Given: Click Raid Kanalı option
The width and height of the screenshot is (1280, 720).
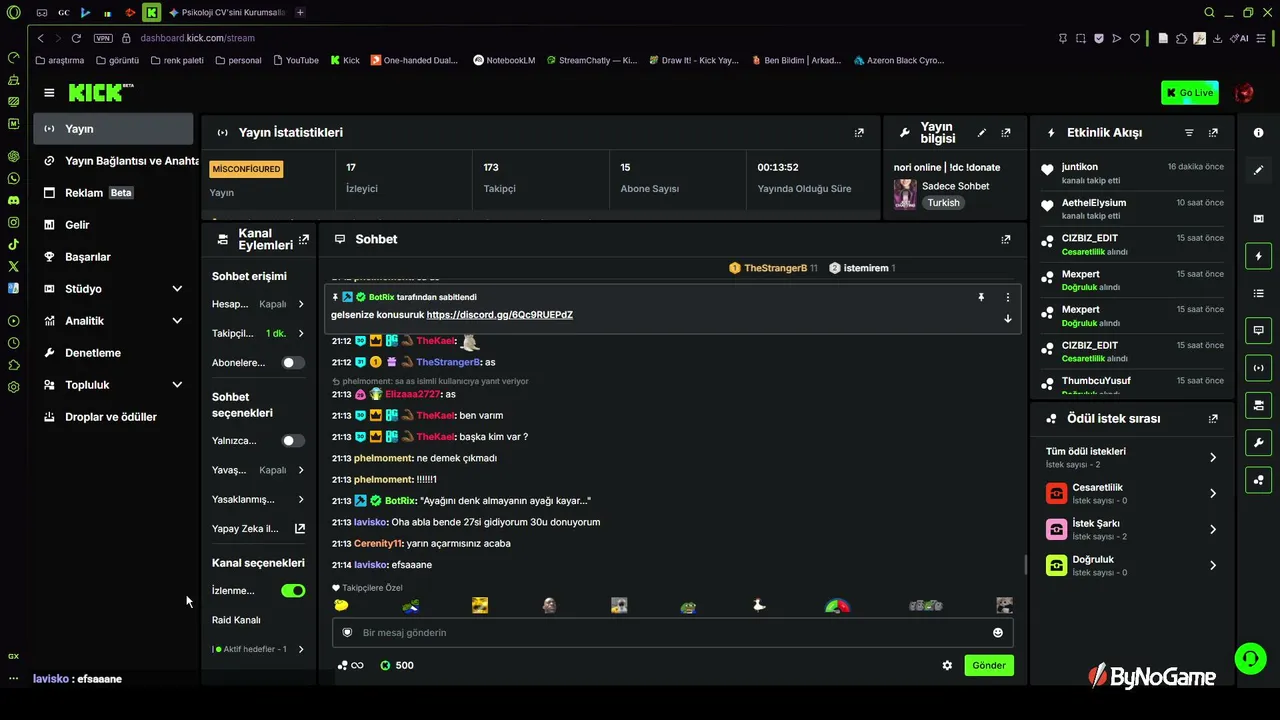Looking at the screenshot, I should pyautogui.click(x=236, y=620).
